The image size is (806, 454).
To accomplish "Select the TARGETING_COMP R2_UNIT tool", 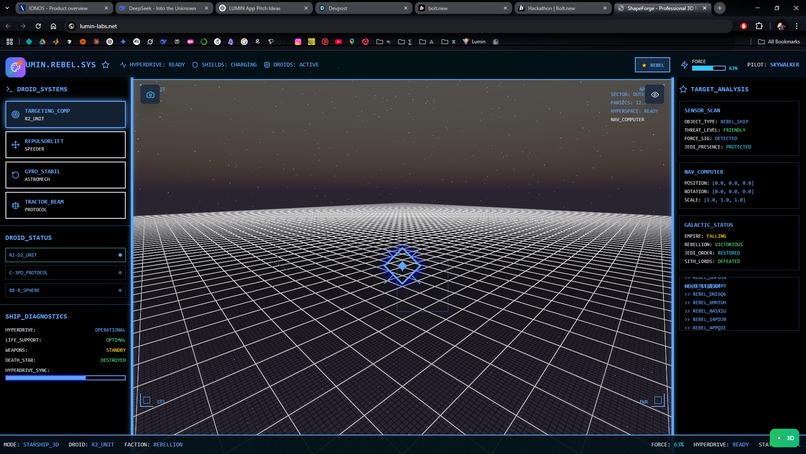I will [65, 114].
